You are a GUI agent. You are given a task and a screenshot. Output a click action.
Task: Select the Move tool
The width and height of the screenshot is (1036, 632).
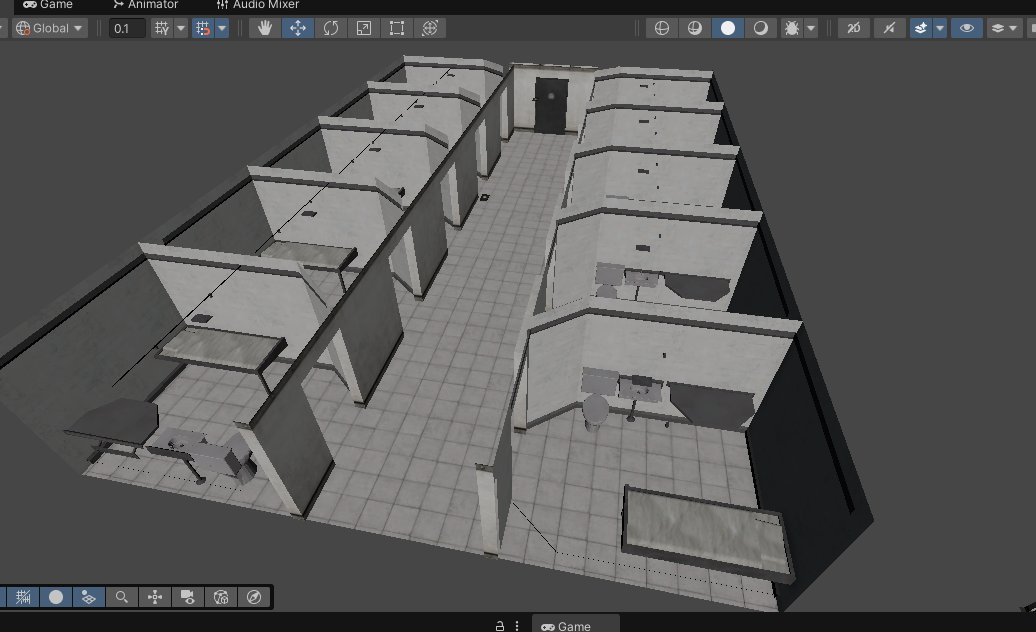click(300, 27)
